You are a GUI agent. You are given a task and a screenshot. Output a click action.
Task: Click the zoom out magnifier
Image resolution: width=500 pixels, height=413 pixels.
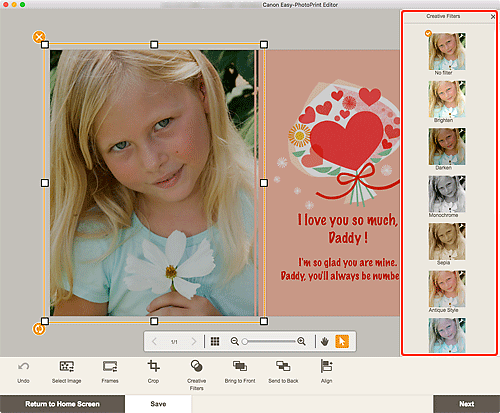pyautogui.click(x=235, y=341)
